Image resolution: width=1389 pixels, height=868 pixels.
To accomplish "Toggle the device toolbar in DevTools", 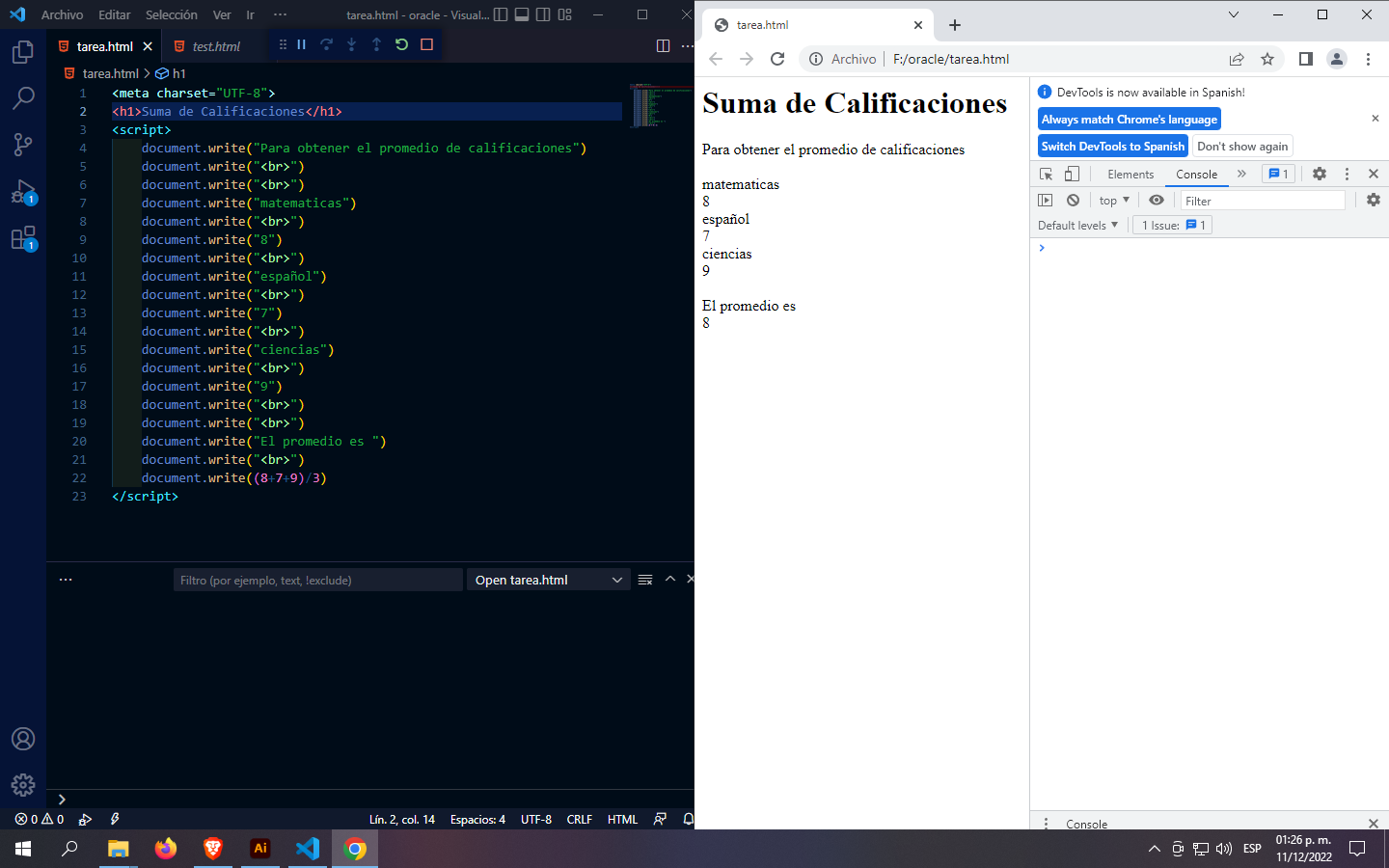I will 1072,174.
